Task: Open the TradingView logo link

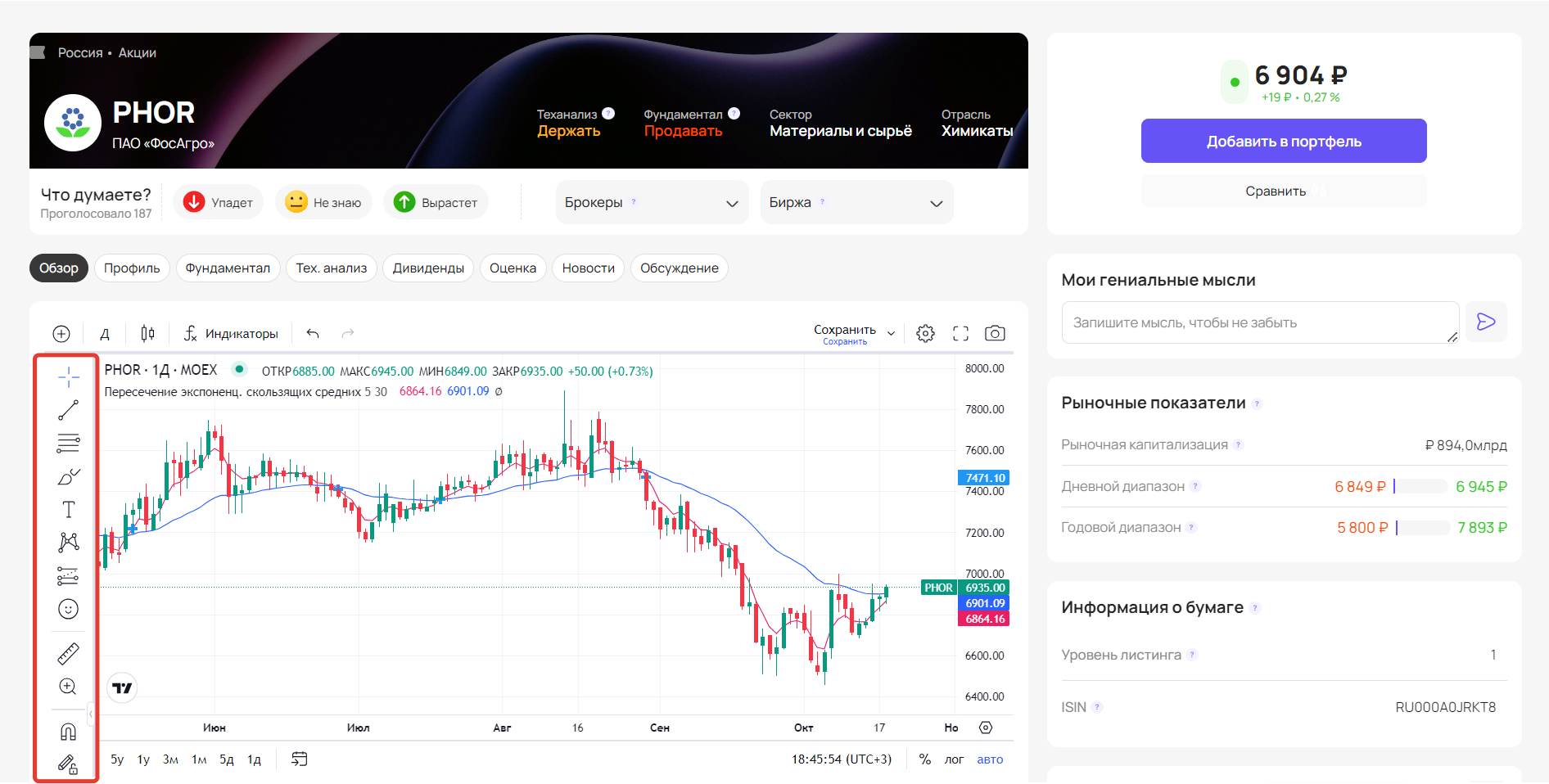Action: 122,687
